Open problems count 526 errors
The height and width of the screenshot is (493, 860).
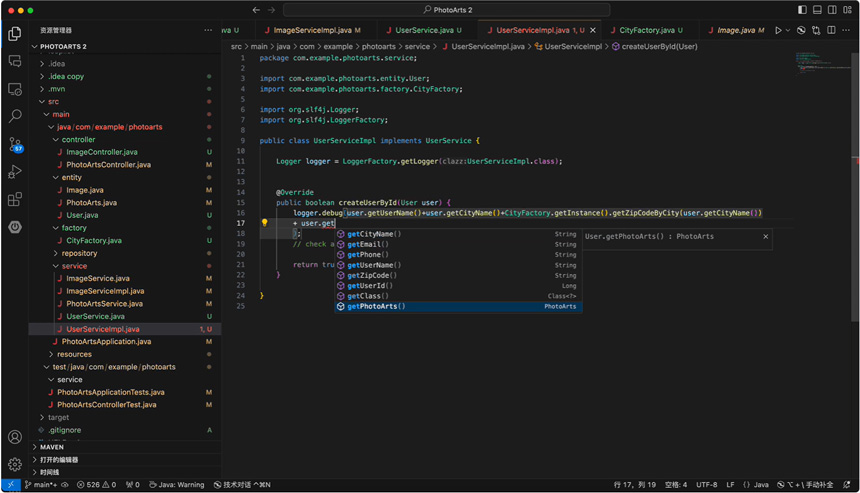coord(97,485)
